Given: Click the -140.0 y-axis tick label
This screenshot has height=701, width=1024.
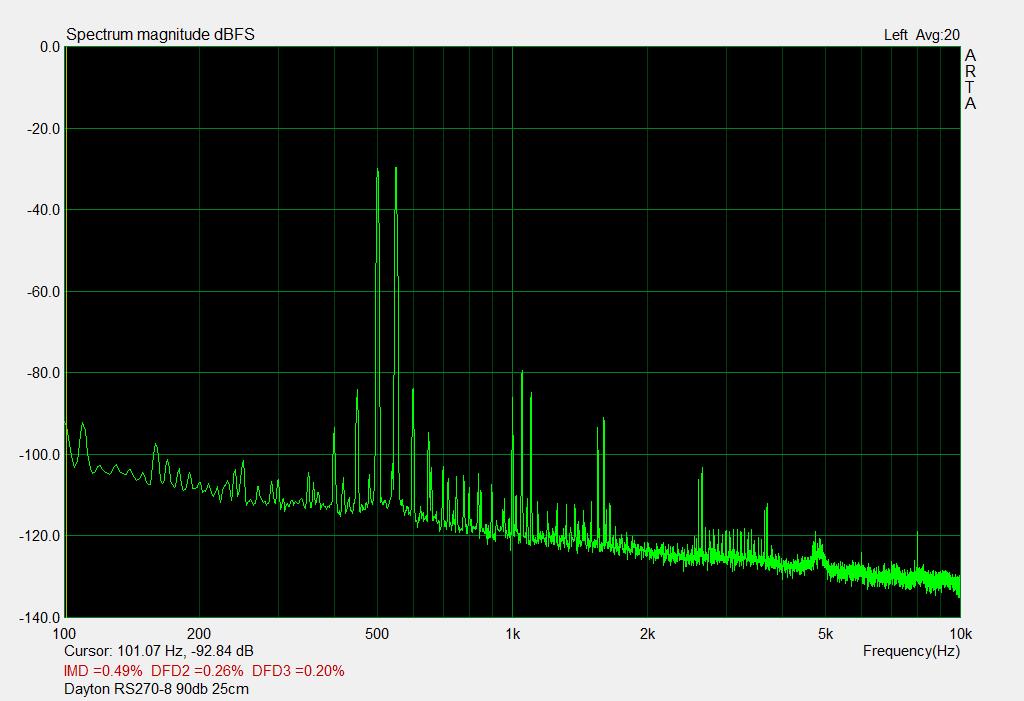Looking at the screenshot, I should 39,618.
